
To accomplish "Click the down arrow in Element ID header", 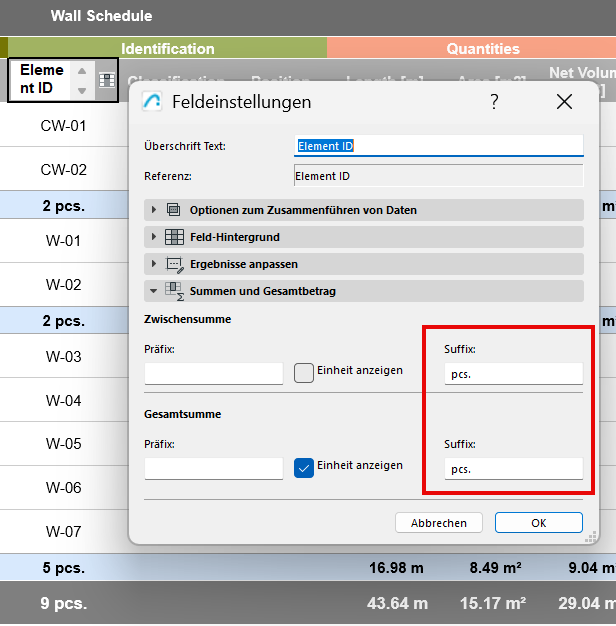I will (x=82, y=91).
